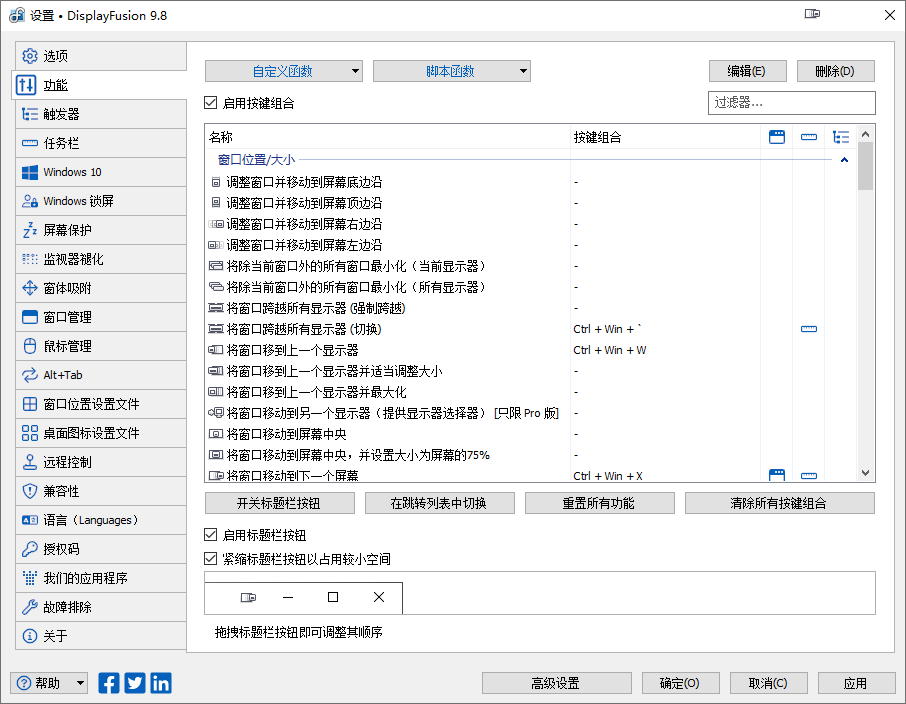Click the 取消(C) button
This screenshot has height=704, width=906.
coord(769,683)
